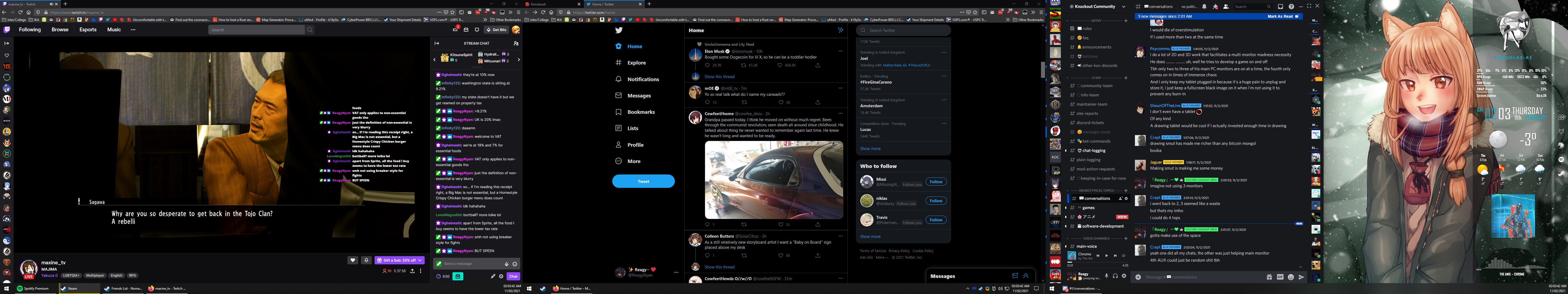The width and height of the screenshot is (1568, 294).
Task: Click Twitter top tweets sparkle icon
Action: pos(841,30)
